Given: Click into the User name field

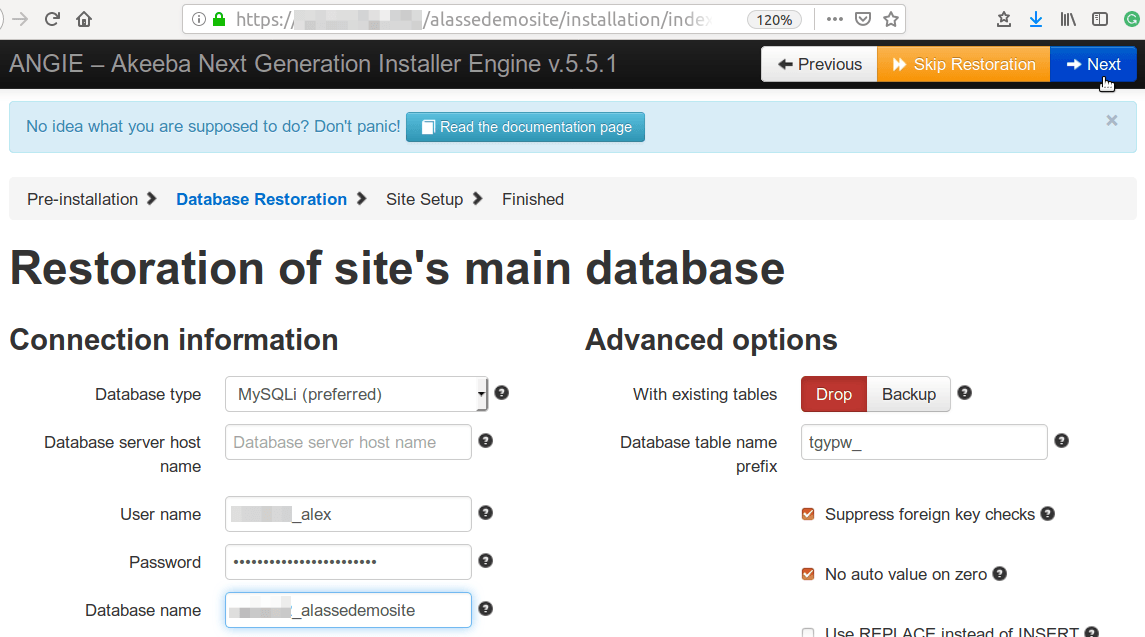Looking at the screenshot, I should tap(348, 514).
